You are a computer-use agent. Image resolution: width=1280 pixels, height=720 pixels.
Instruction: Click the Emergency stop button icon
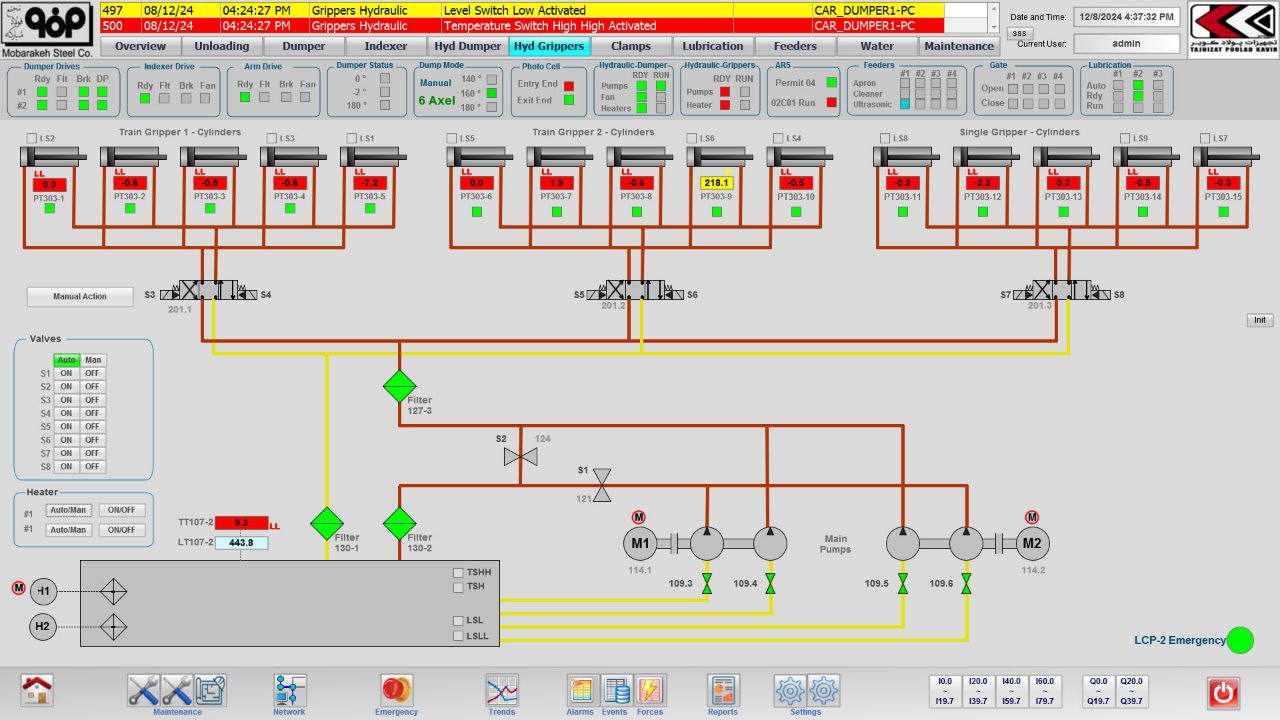[x=397, y=690]
